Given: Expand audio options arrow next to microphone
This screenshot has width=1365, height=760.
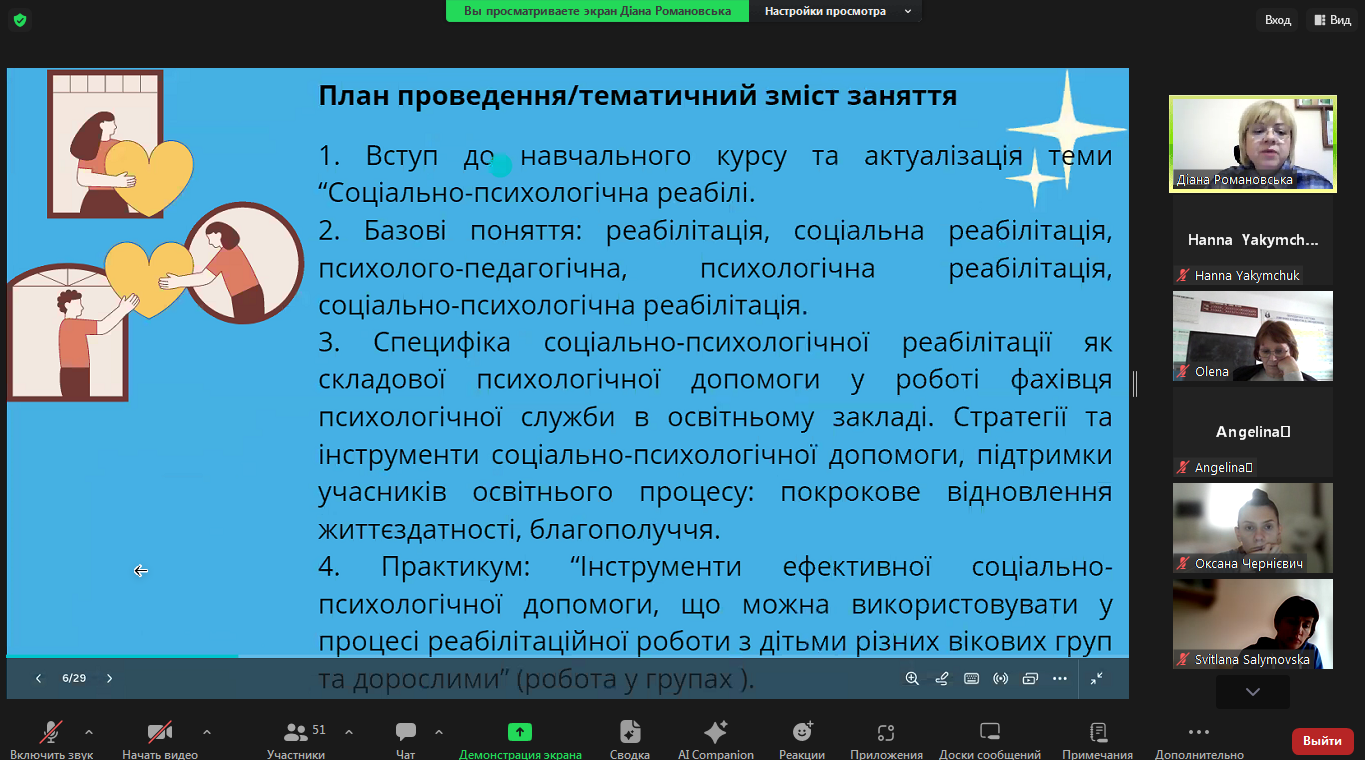Looking at the screenshot, I should (x=89, y=732).
